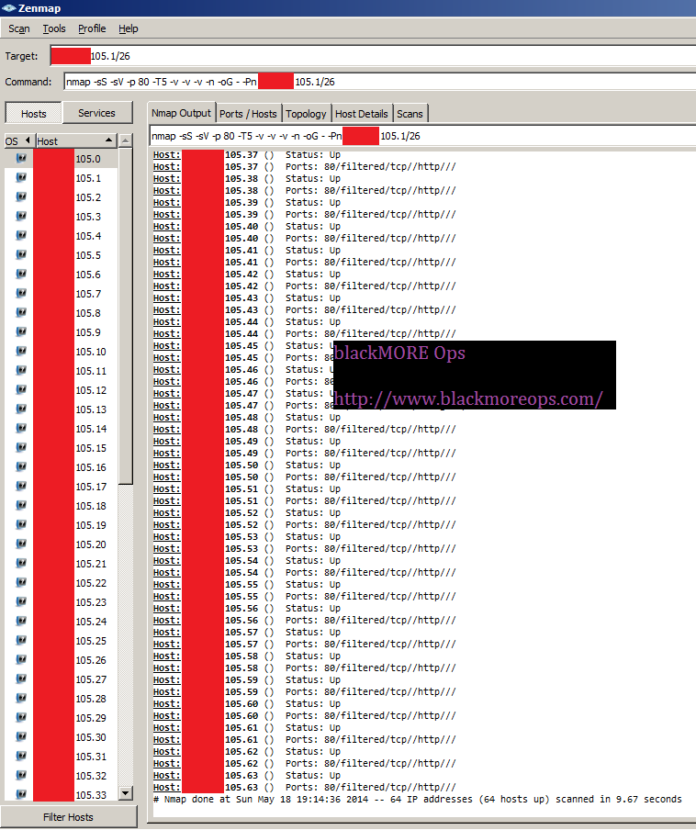696x830 pixels.
Task: Click OS icon for host 105.12
Action: coord(21,390)
